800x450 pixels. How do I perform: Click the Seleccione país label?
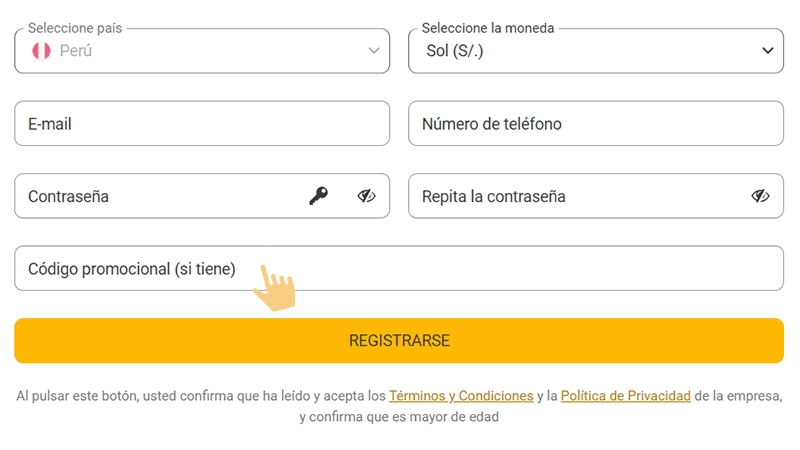76,29
